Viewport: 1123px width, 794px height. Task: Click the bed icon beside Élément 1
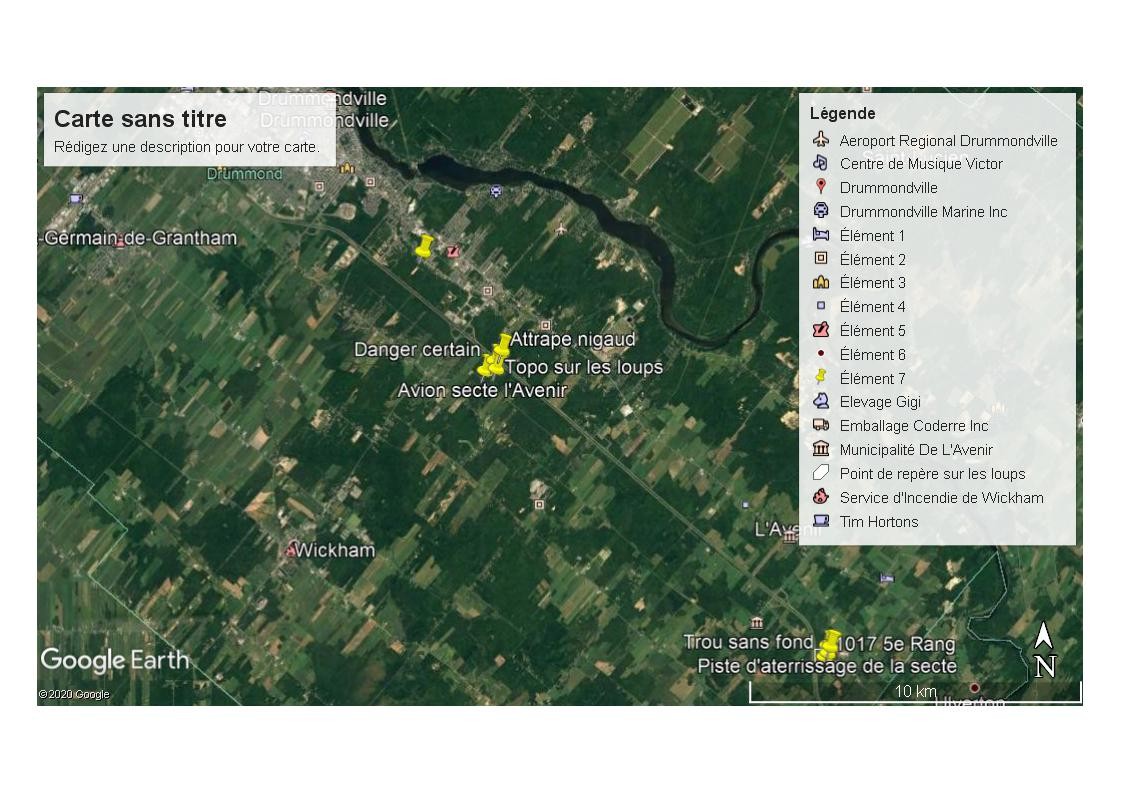coord(821,235)
